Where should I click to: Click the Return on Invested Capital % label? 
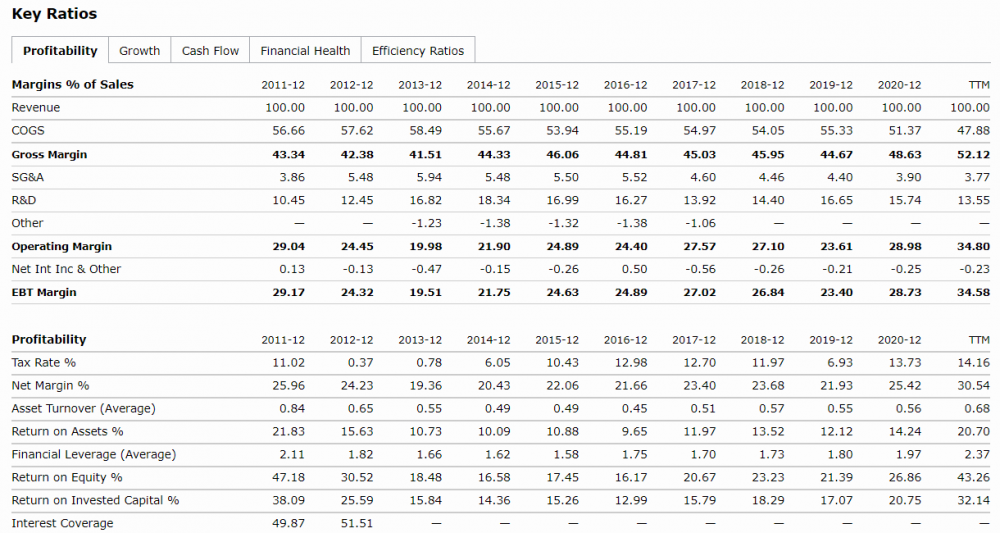click(x=95, y=500)
